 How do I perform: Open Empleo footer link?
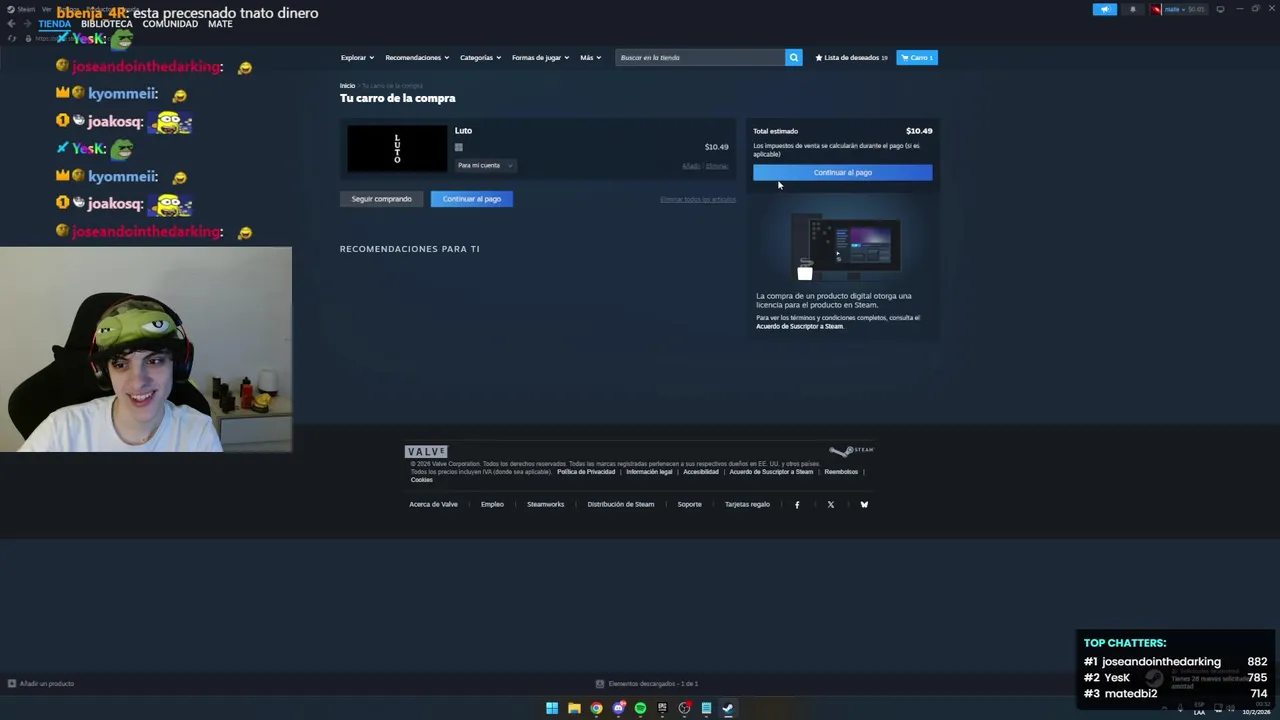(492, 505)
